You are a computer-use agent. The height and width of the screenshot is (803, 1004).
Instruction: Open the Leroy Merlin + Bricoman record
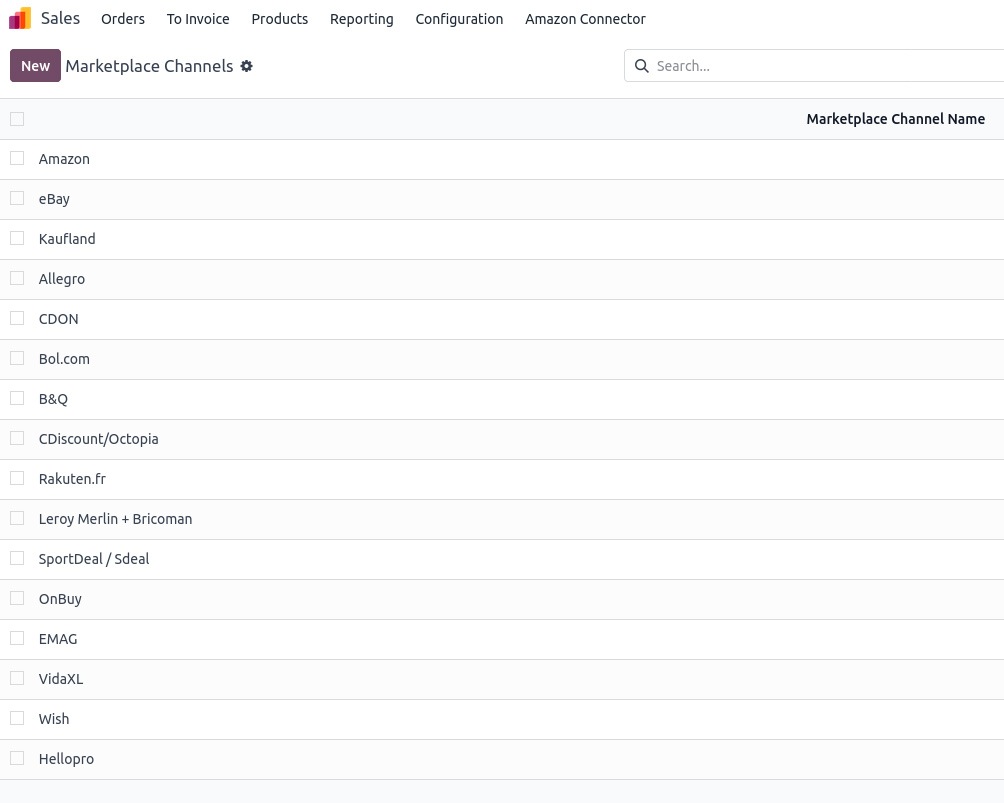[115, 519]
